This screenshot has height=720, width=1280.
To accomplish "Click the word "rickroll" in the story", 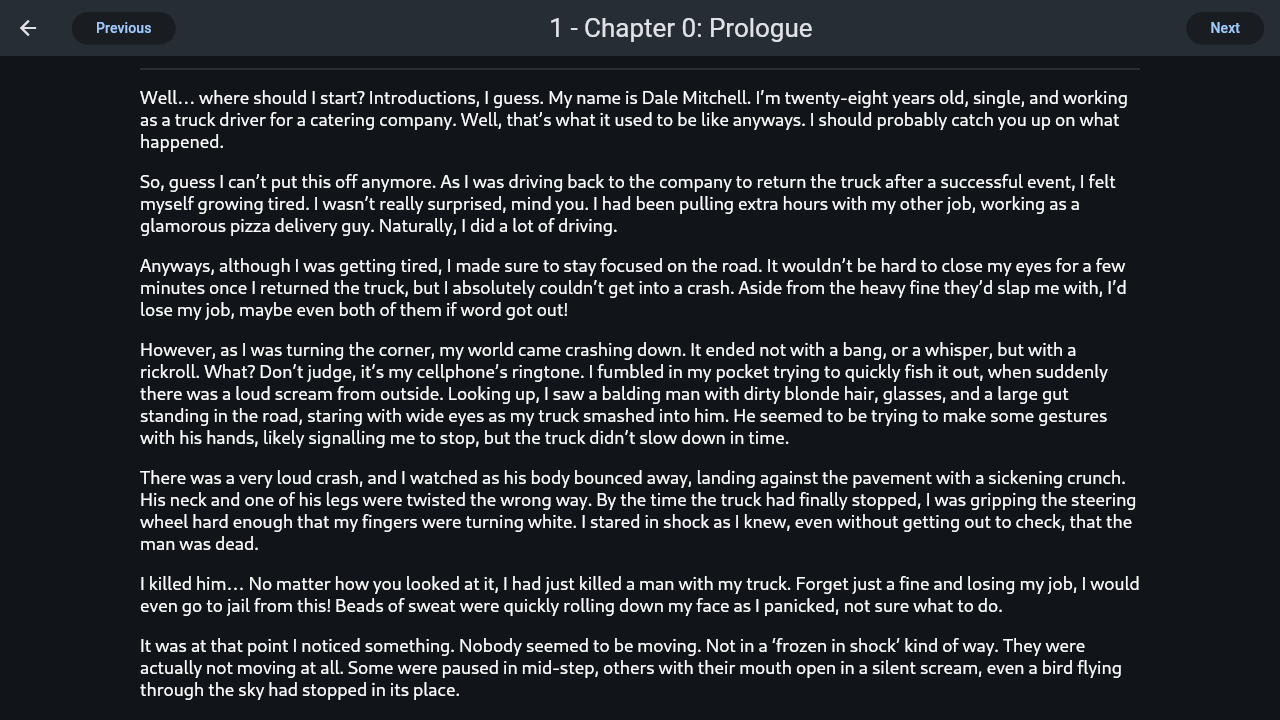I will click(x=167, y=372).
